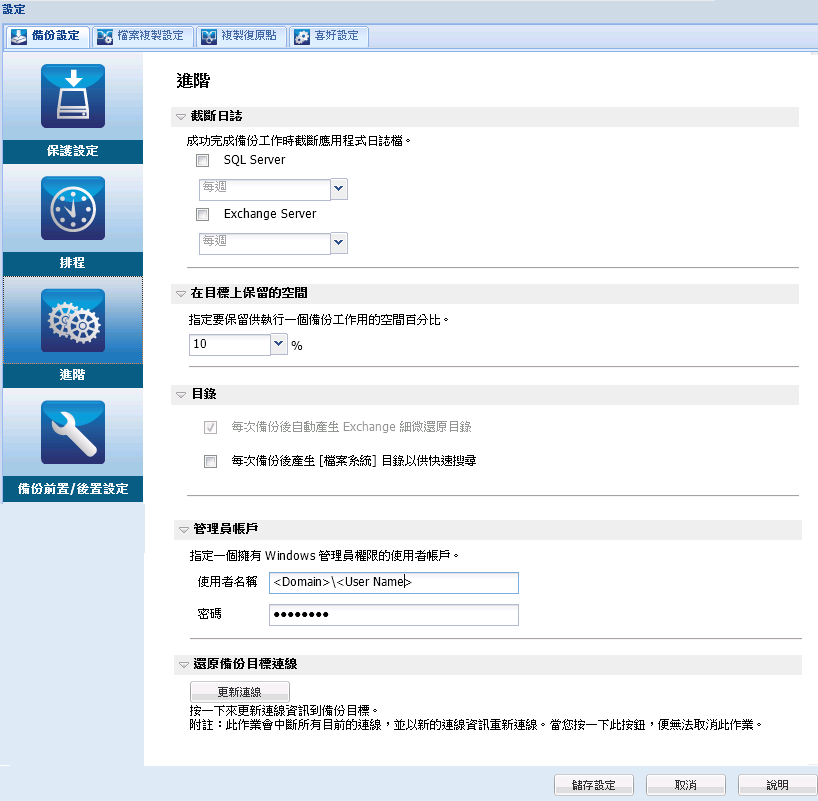The image size is (818, 801).
Task: Click the 檔案複製設定 tab icon
Action: point(105,37)
